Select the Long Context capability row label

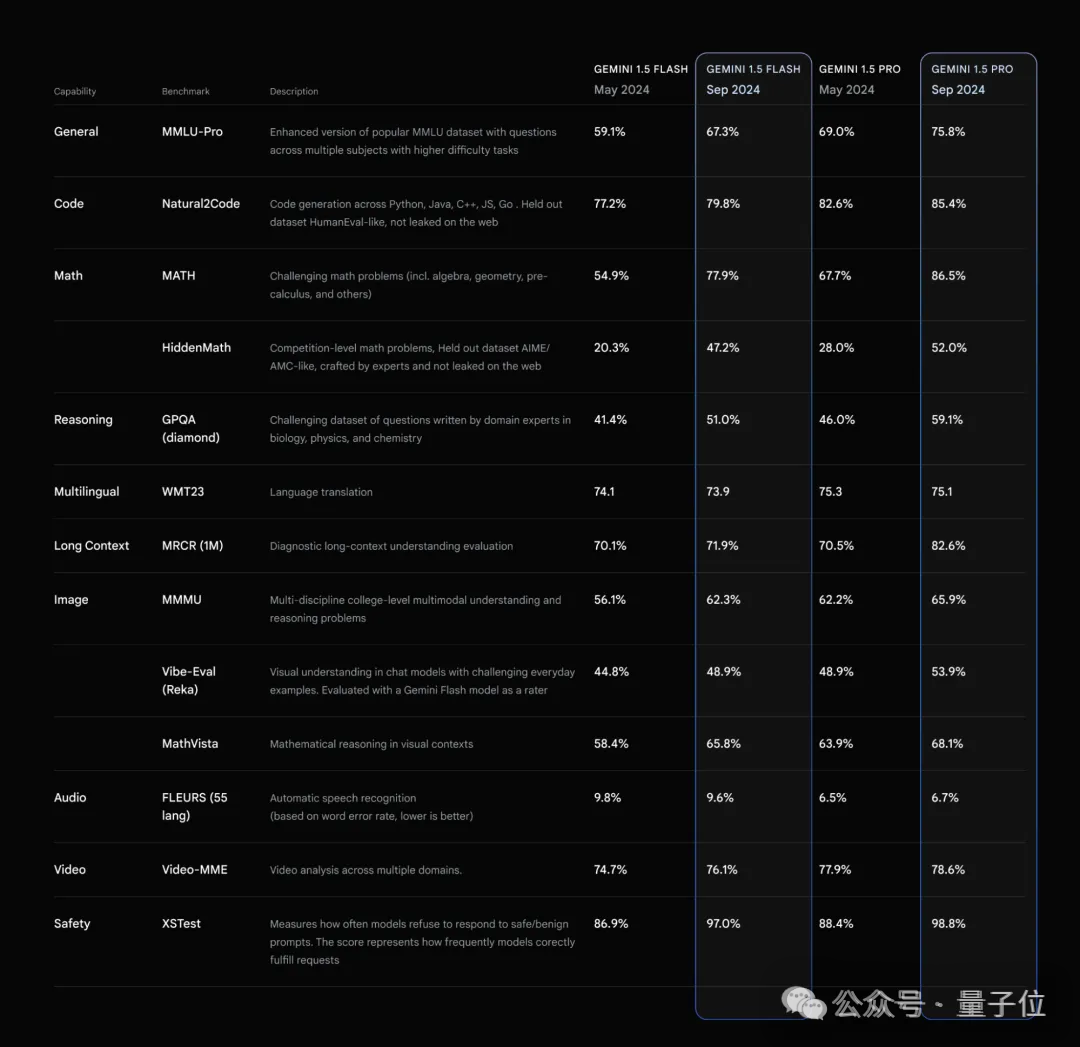91,546
